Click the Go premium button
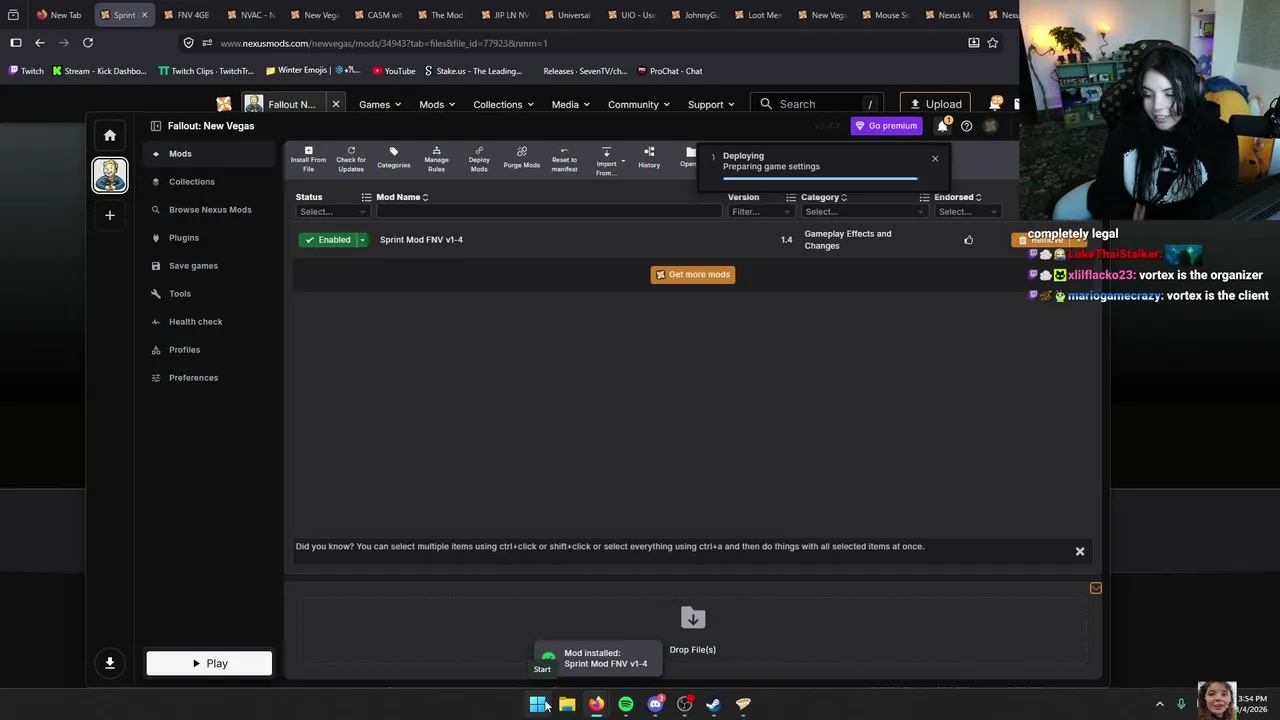 click(886, 126)
